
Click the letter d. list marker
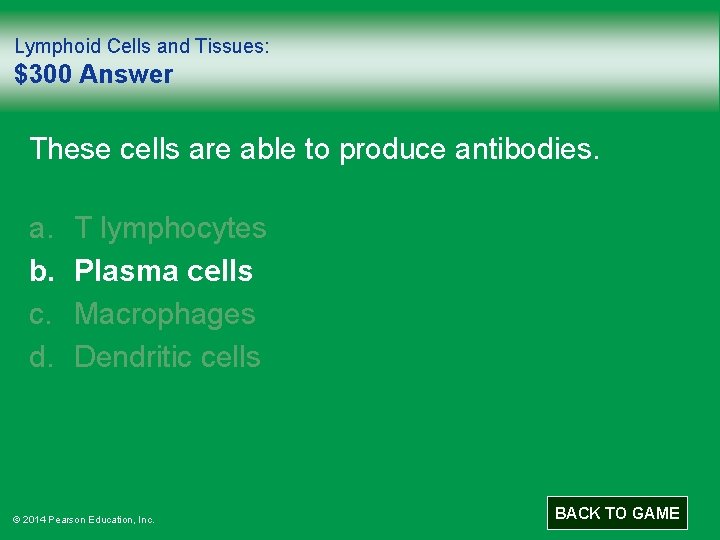click(x=40, y=357)
